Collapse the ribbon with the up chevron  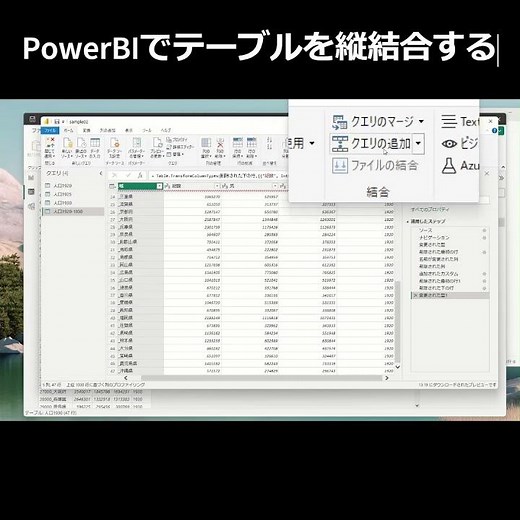click(503, 167)
